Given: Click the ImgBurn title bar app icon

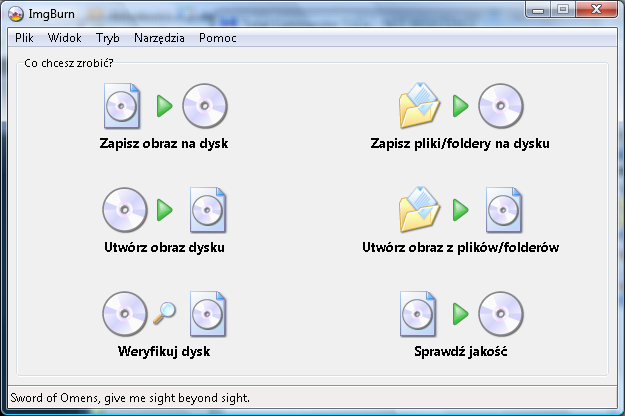Looking at the screenshot, I should 16,14.
